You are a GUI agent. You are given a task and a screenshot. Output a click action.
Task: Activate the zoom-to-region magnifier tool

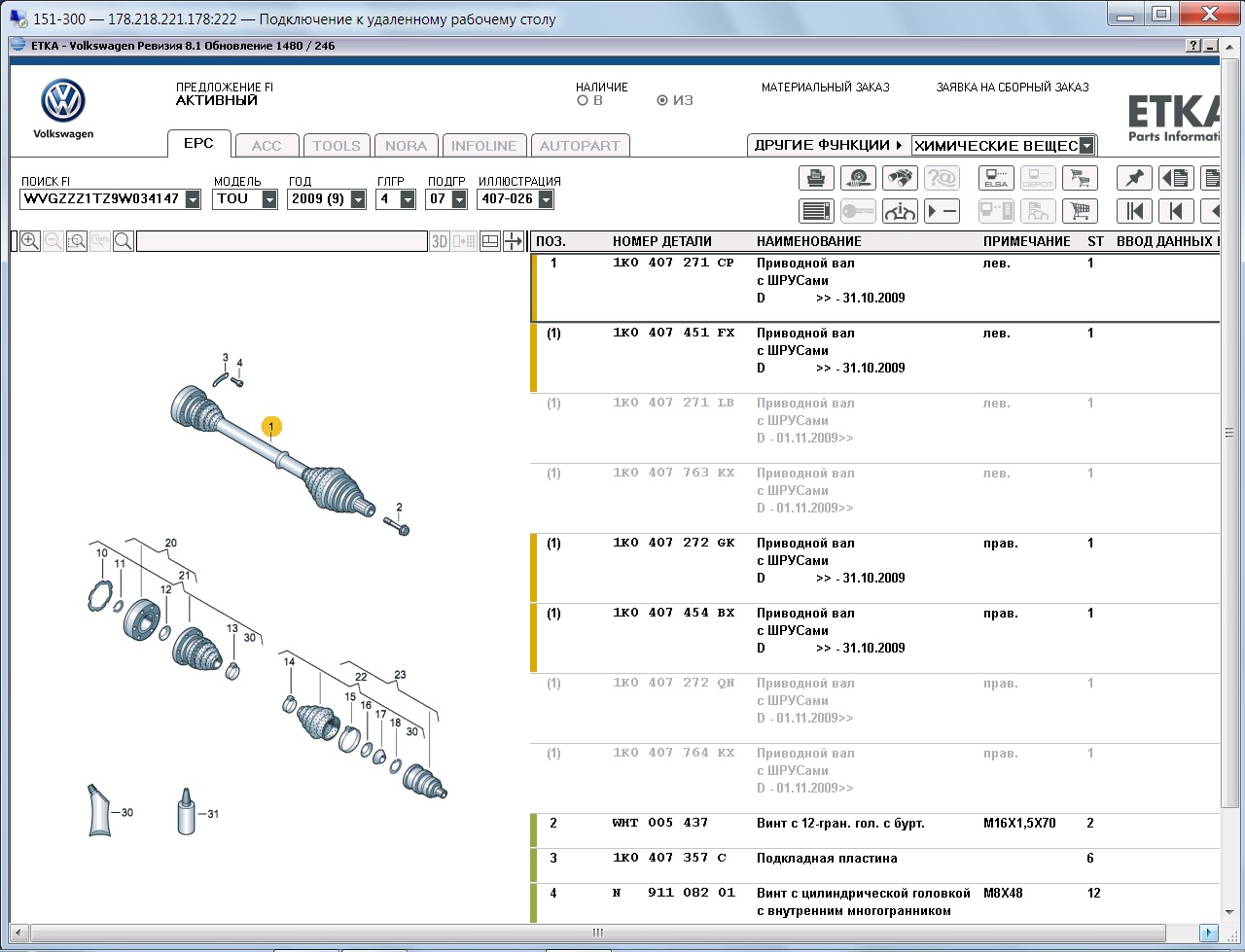77,241
